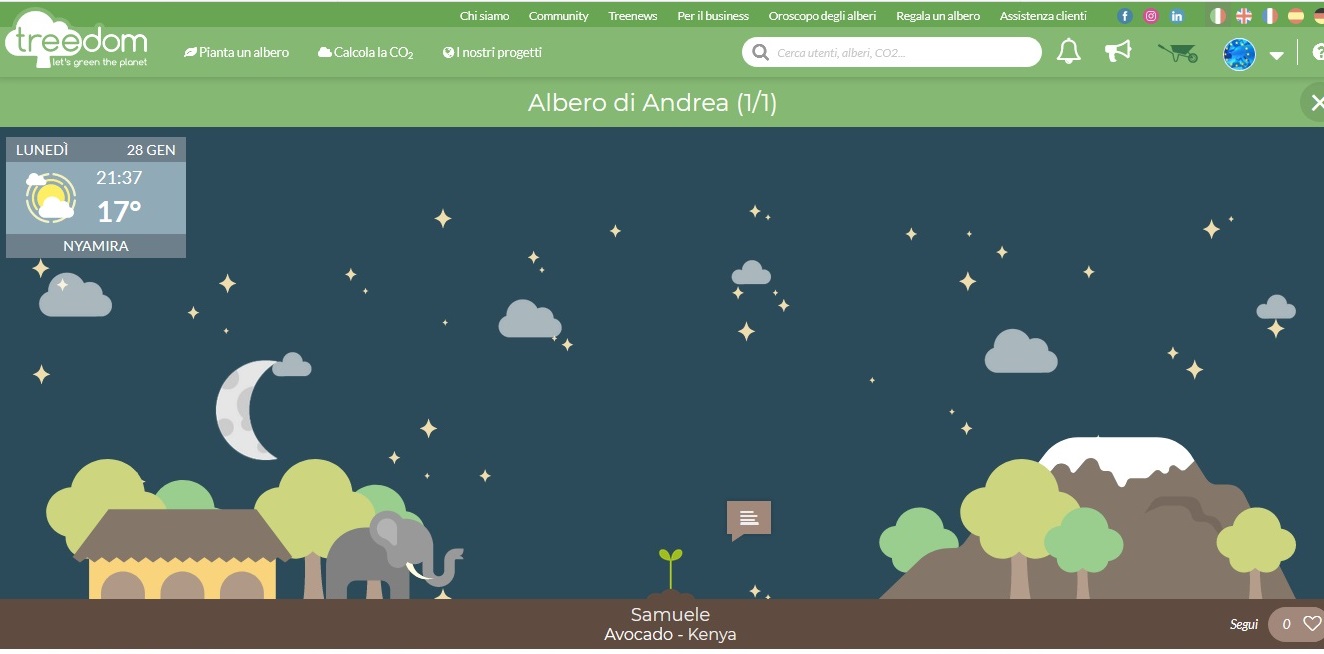The height and width of the screenshot is (654, 1324).
Task: Open the tree message speech bubble
Action: tap(749, 520)
